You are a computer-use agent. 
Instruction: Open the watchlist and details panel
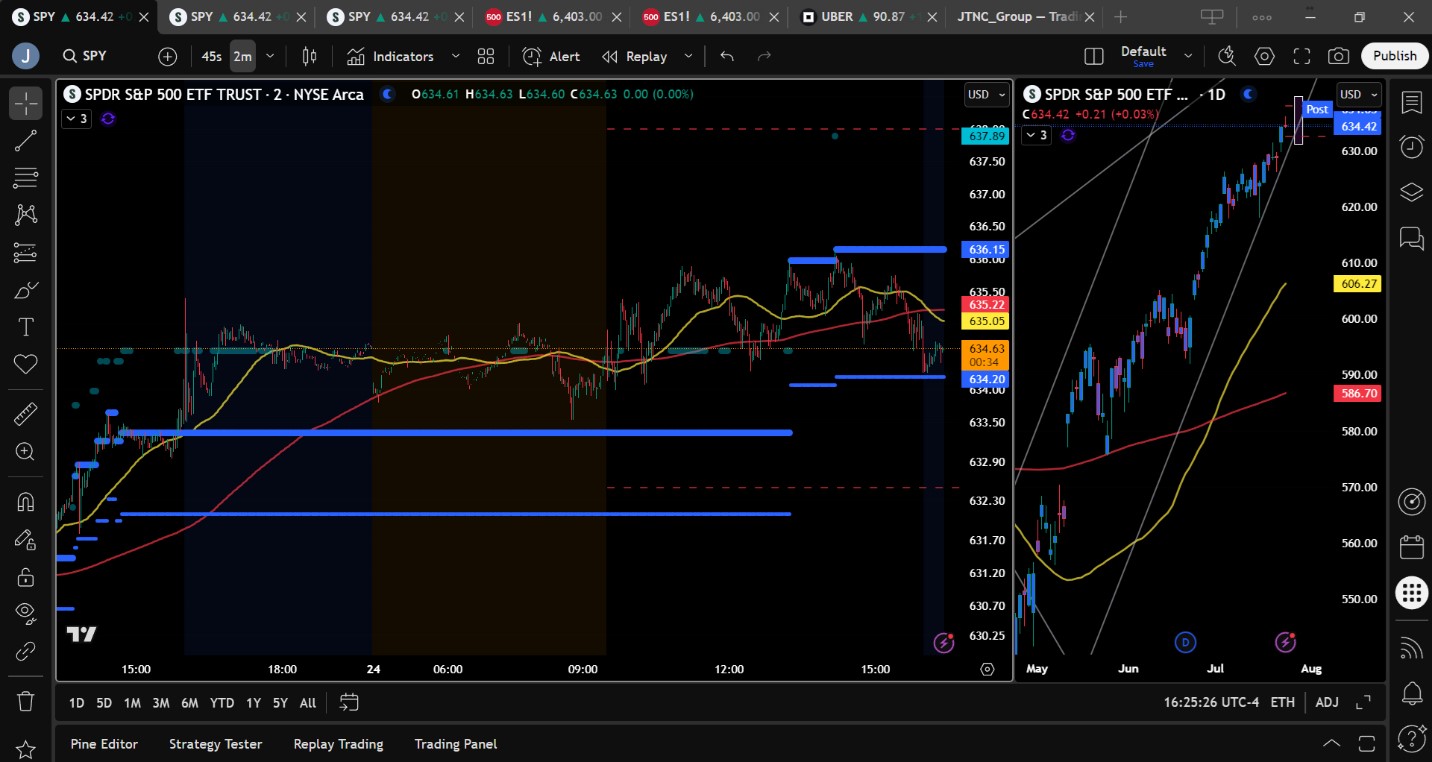tap(1412, 103)
